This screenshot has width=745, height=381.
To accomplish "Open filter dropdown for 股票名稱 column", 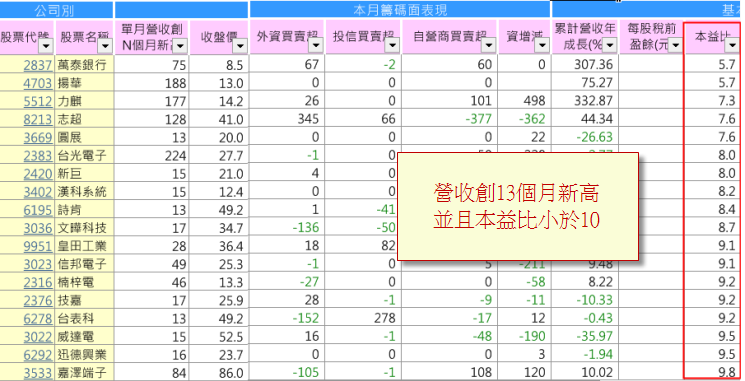I will (x=105, y=46).
